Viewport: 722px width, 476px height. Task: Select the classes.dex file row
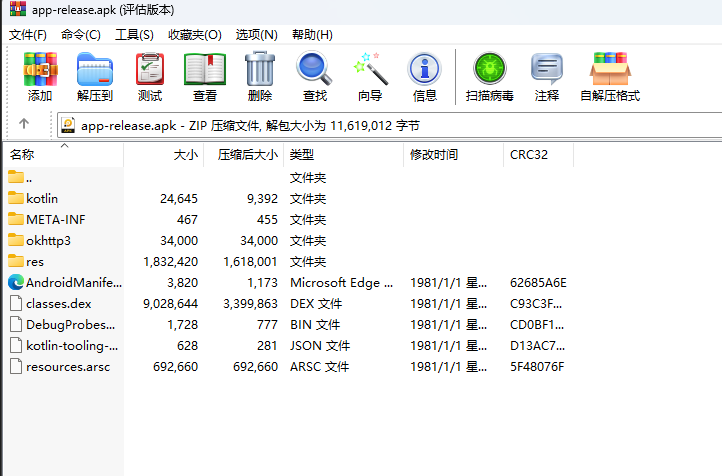pos(59,303)
